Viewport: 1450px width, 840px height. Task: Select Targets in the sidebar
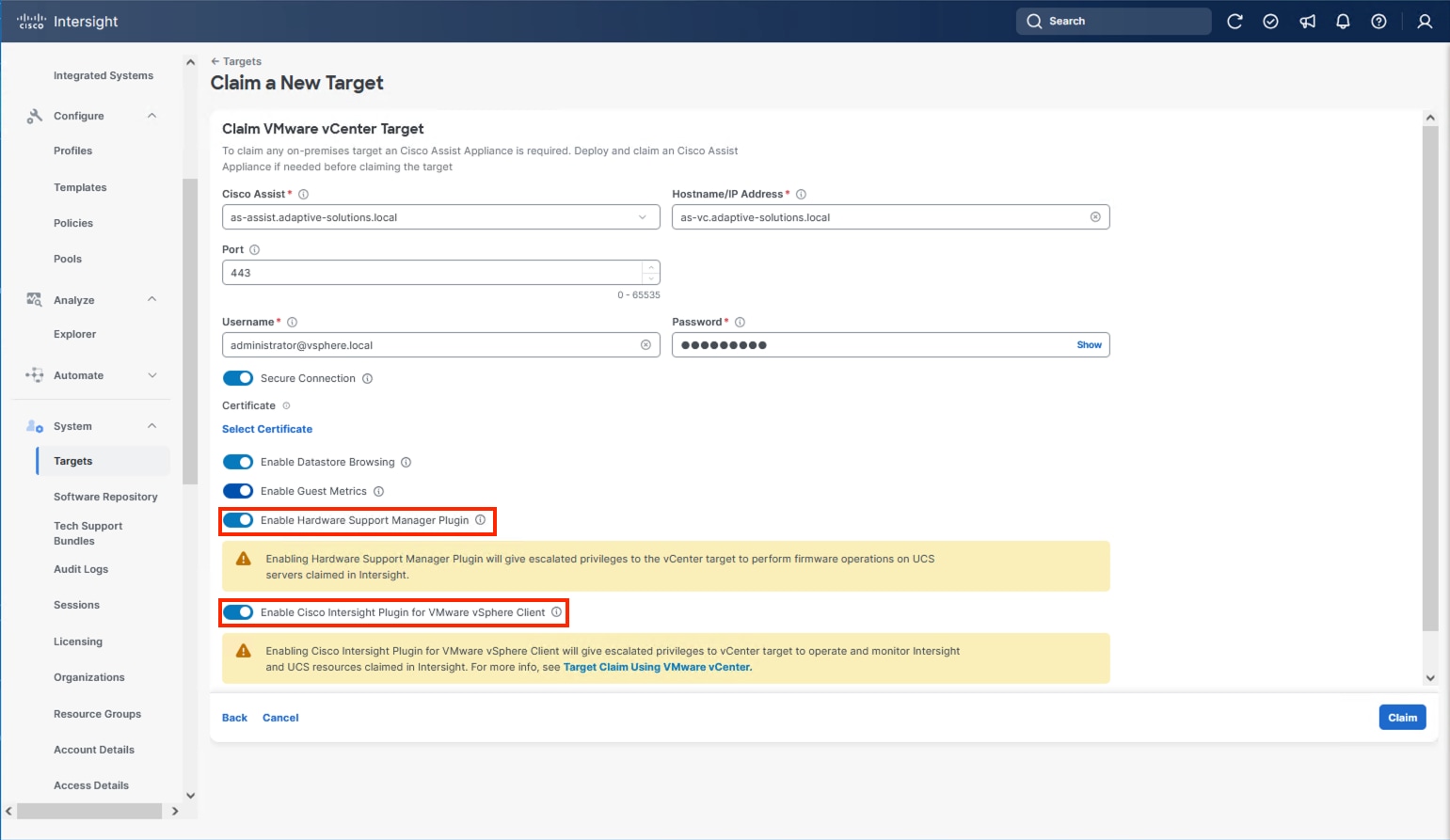73,461
